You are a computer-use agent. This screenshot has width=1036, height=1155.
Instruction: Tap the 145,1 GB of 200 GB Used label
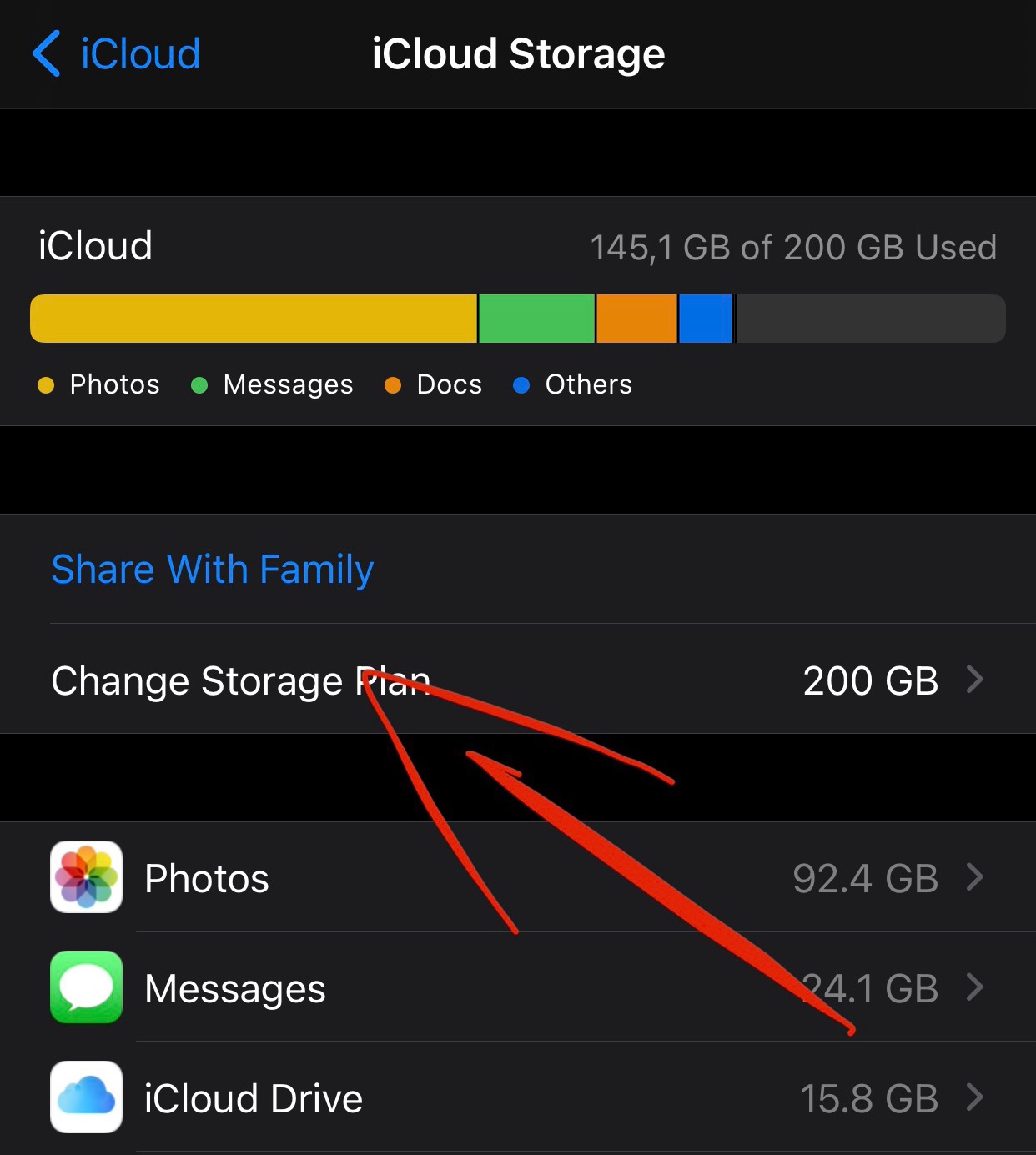(x=793, y=248)
